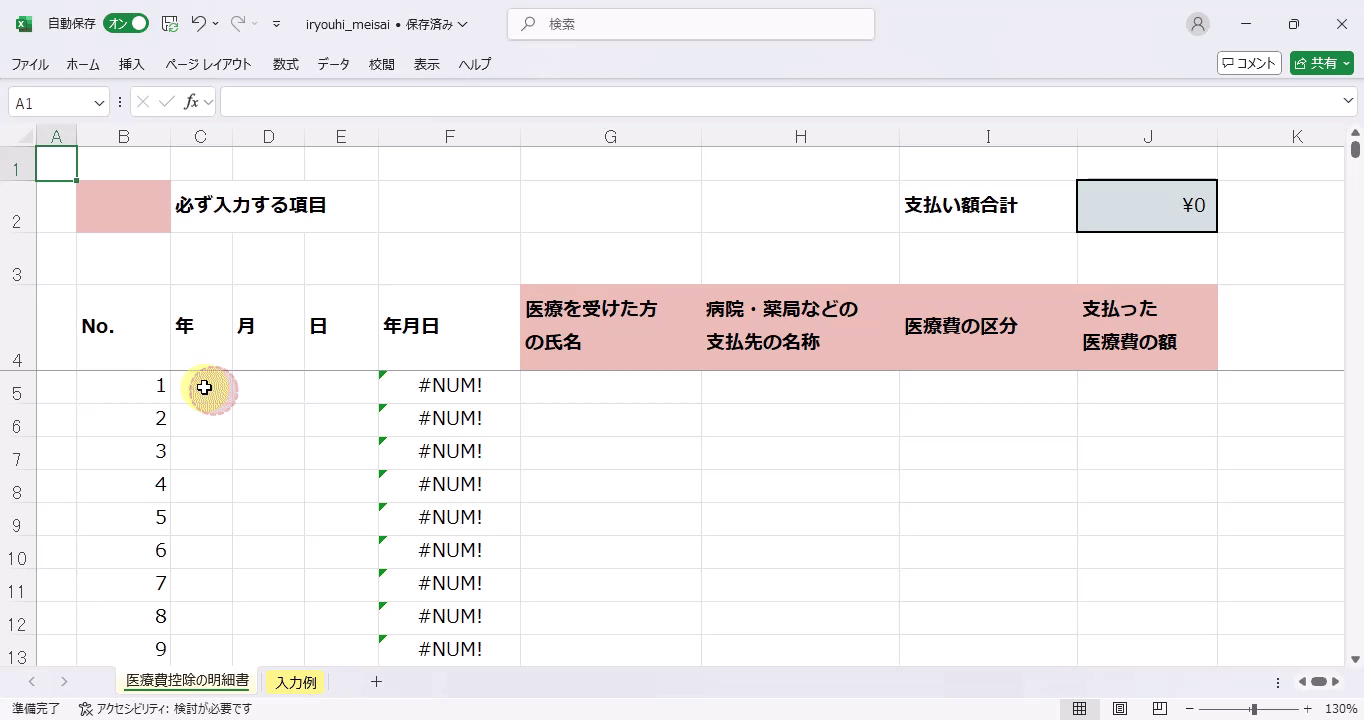The height and width of the screenshot is (720, 1364).
Task: Expand the Name Box dropdown arrow
Action: (x=99, y=103)
